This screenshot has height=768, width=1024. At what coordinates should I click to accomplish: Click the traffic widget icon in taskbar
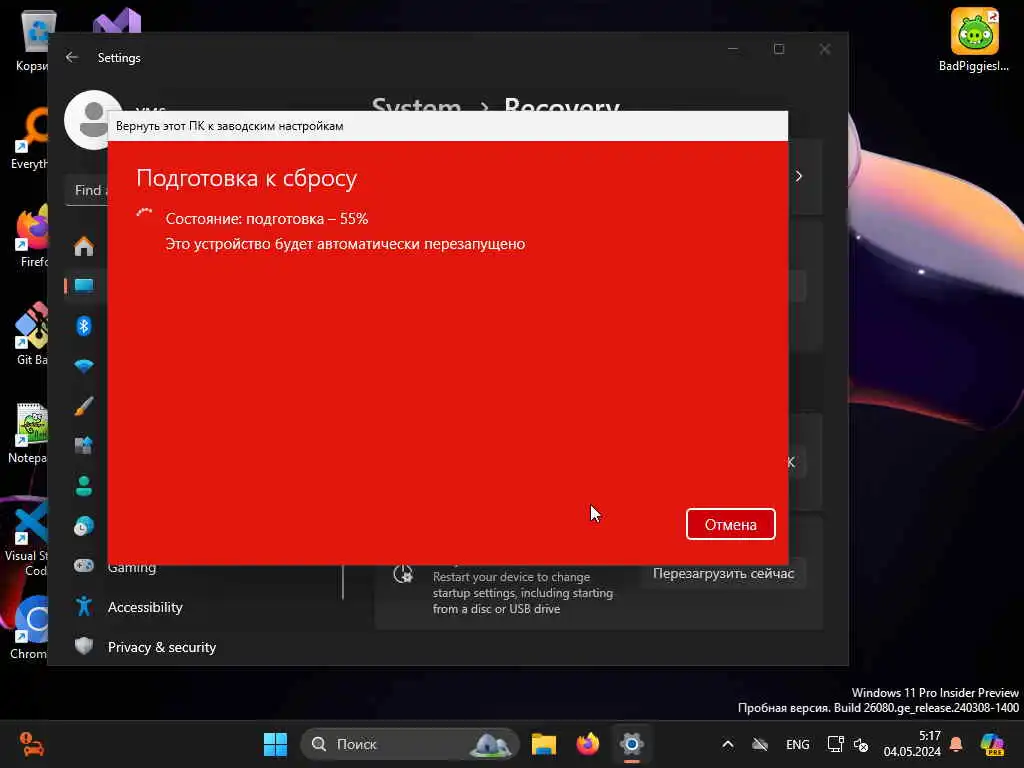pyautogui.click(x=31, y=744)
